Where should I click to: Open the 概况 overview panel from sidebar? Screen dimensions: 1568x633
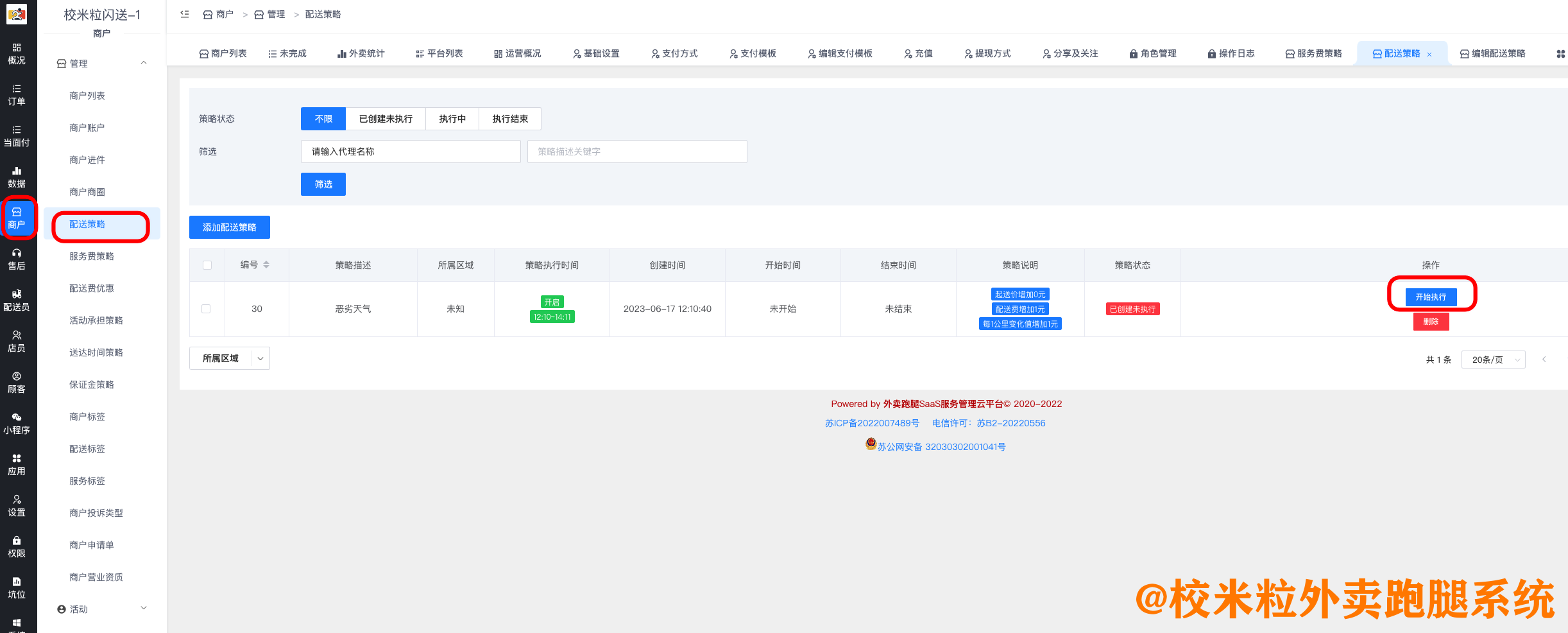(17, 55)
